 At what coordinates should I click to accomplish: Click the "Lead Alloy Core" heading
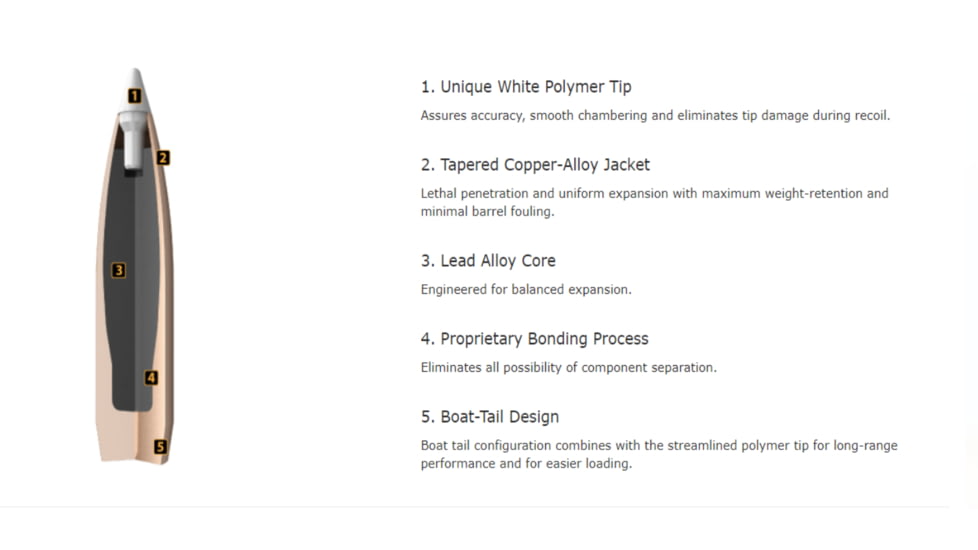click(488, 261)
